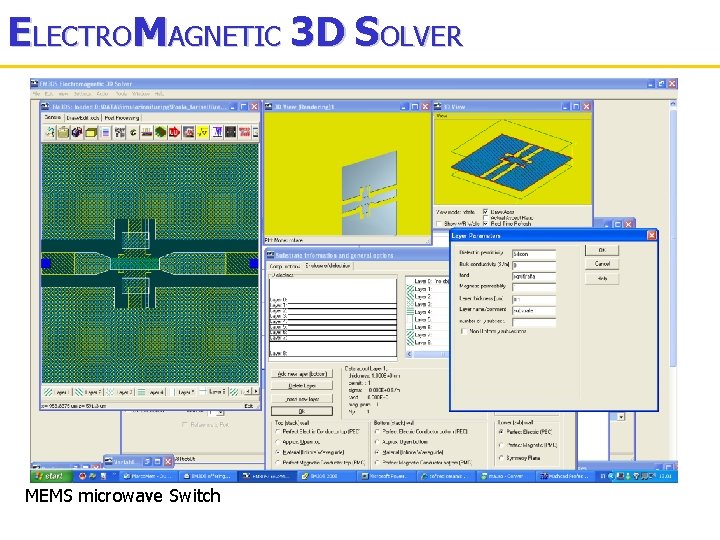Click the green board shape toolbar icon
Viewport: 720px width, 540px height.
coord(160,133)
